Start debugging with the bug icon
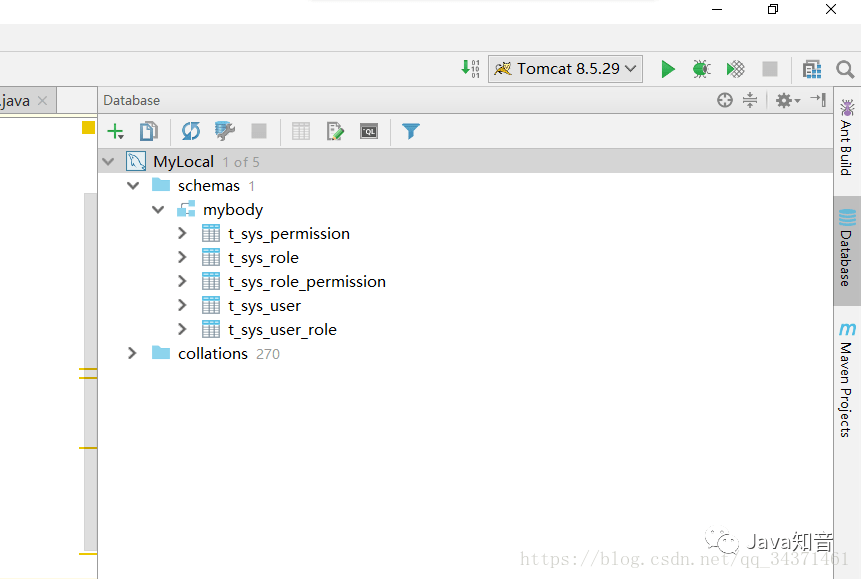The image size is (861, 579). coord(702,69)
